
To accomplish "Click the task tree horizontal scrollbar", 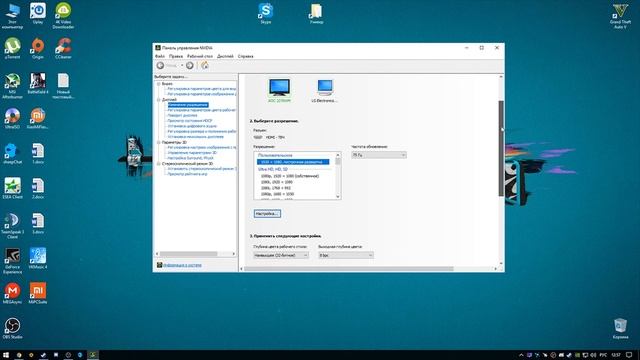I will (189, 254).
